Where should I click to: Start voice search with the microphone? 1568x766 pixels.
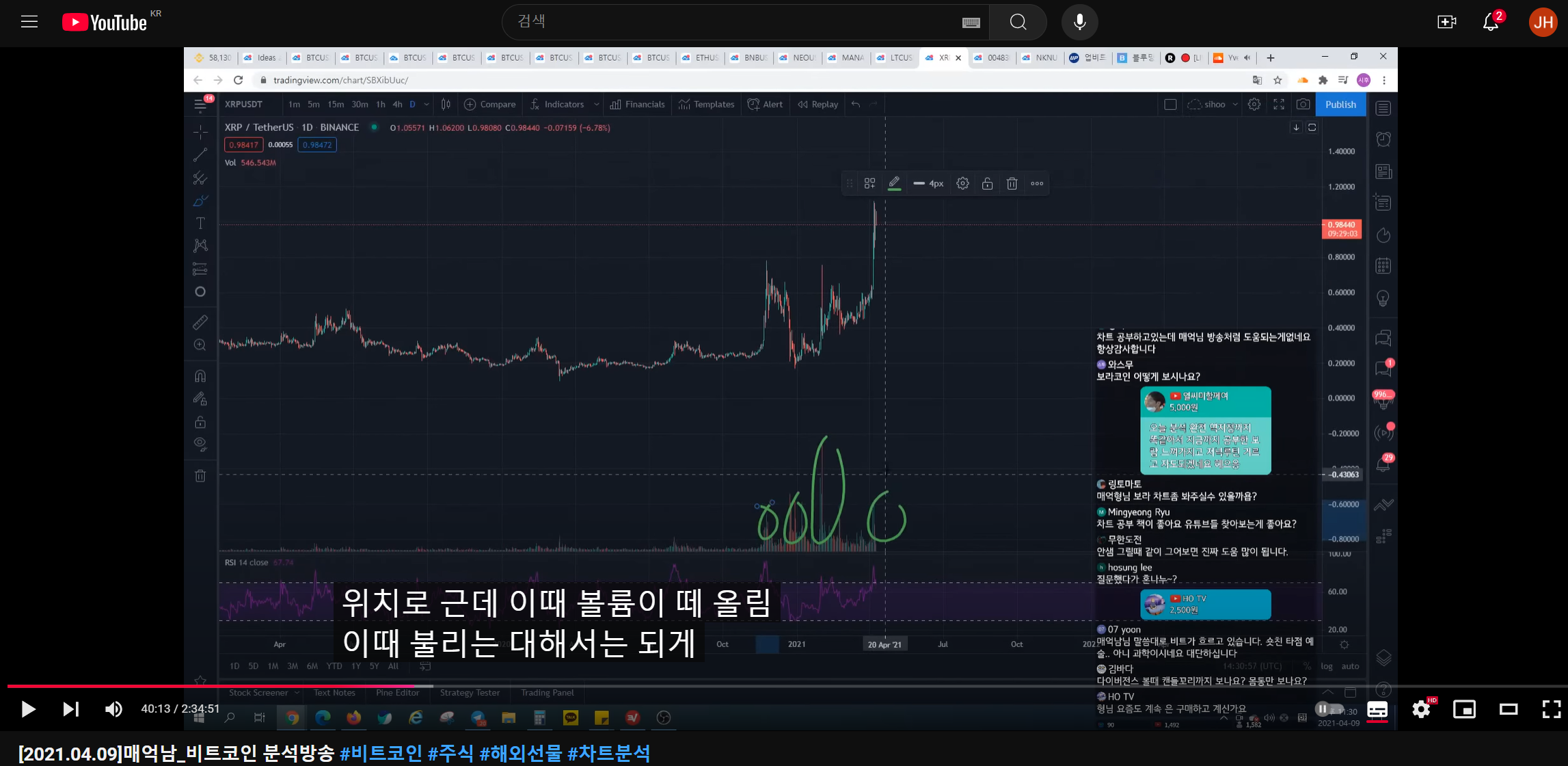coord(1079,22)
